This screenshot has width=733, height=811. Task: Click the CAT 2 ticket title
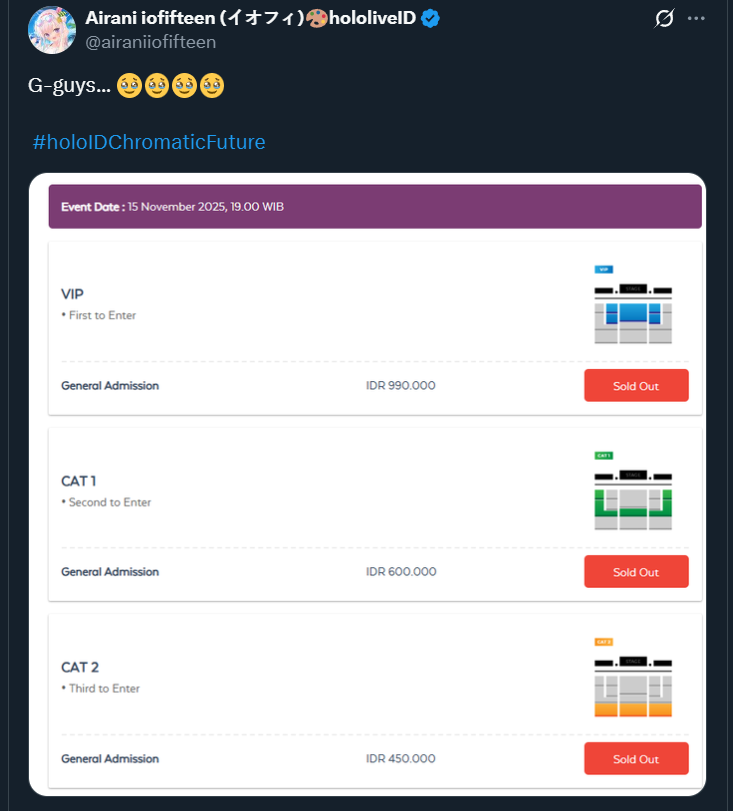tap(80, 667)
